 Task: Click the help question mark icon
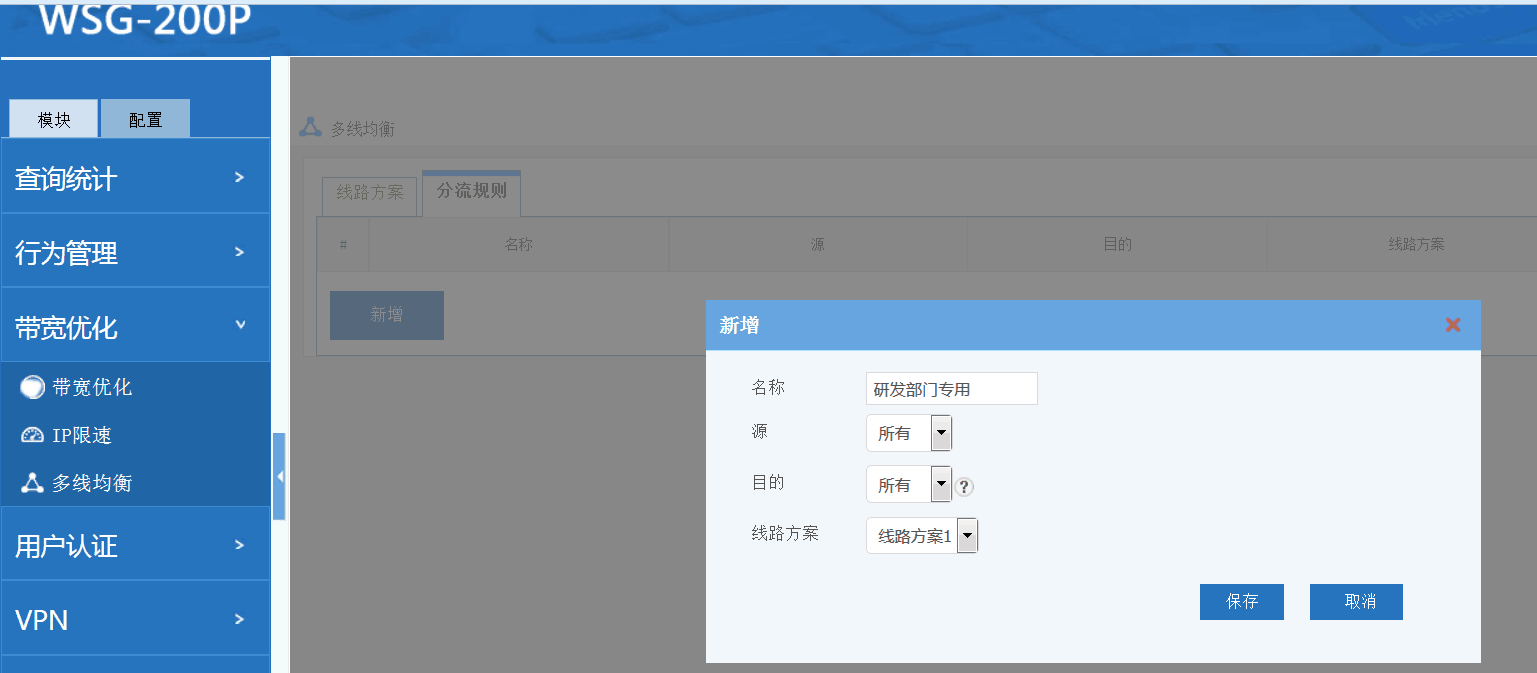tap(964, 487)
